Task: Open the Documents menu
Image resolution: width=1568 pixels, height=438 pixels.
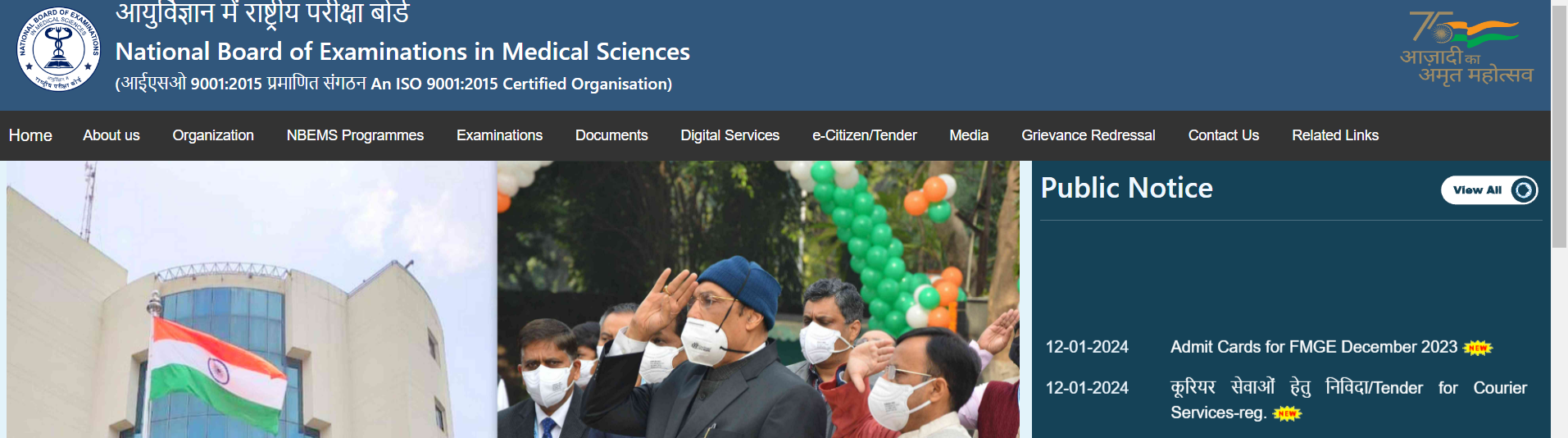Action: pyautogui.click(x=611, y=135)
